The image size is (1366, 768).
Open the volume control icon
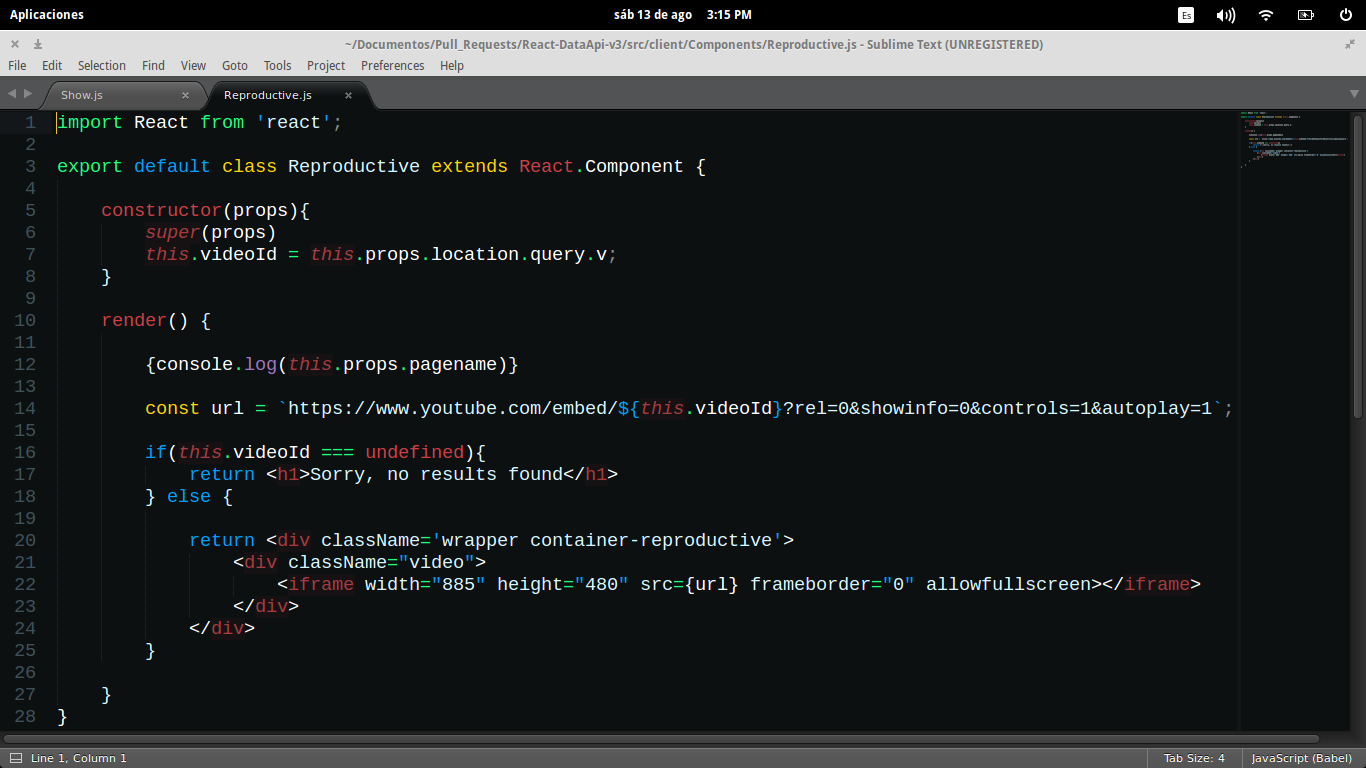click(1226, 15)
